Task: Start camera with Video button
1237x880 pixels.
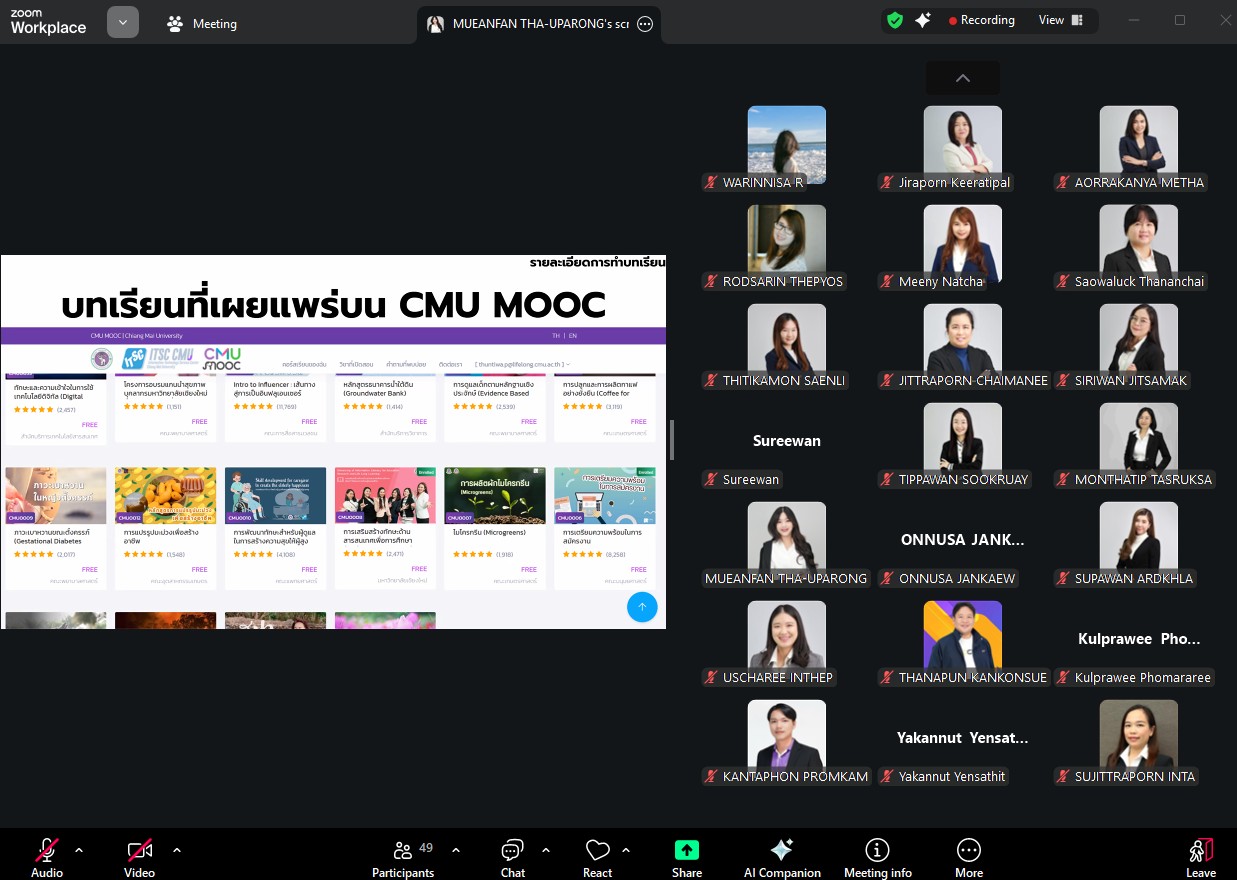Action: tap(139, 856)
